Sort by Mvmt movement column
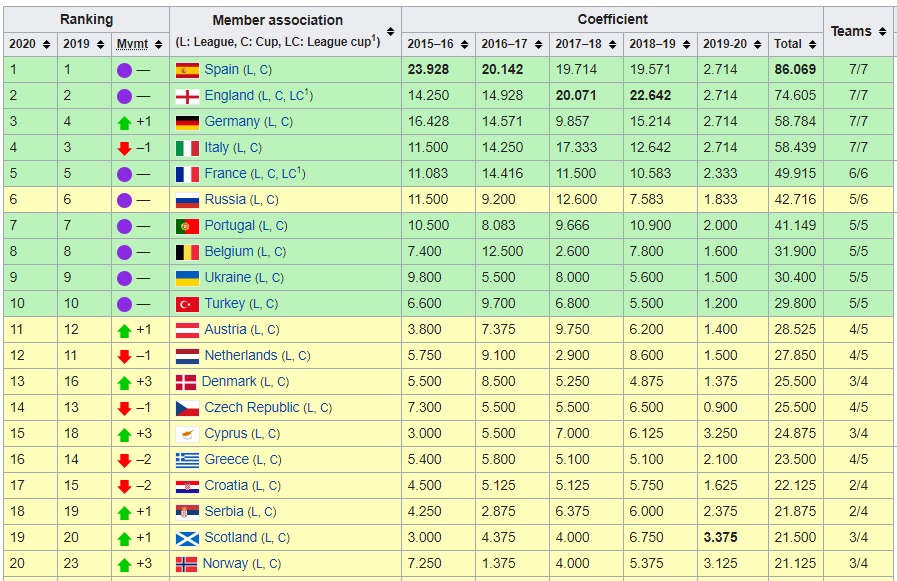This screenshot has width=897, height=581. 158,45
